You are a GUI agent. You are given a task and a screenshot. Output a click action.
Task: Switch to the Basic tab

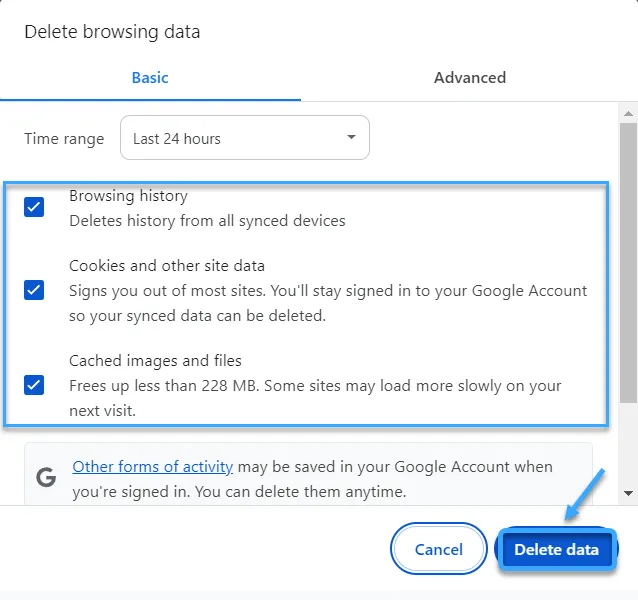(x=150, y=77)
